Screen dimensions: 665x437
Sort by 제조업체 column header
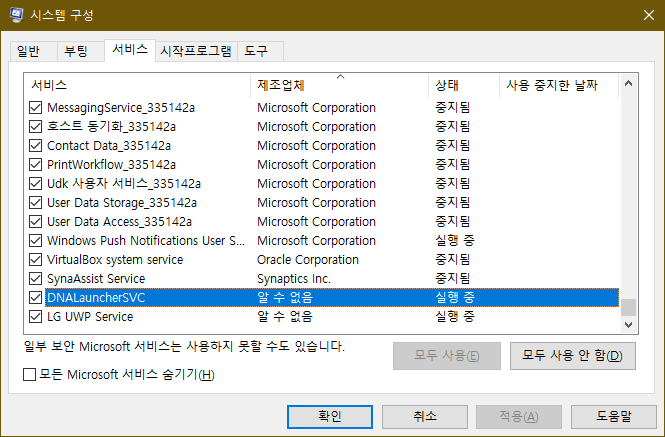coord(339,86)
